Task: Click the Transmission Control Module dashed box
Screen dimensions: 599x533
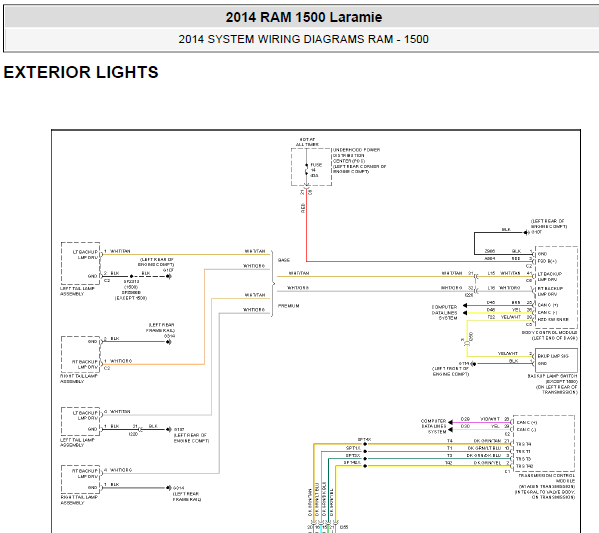Action: coord(544,443)
